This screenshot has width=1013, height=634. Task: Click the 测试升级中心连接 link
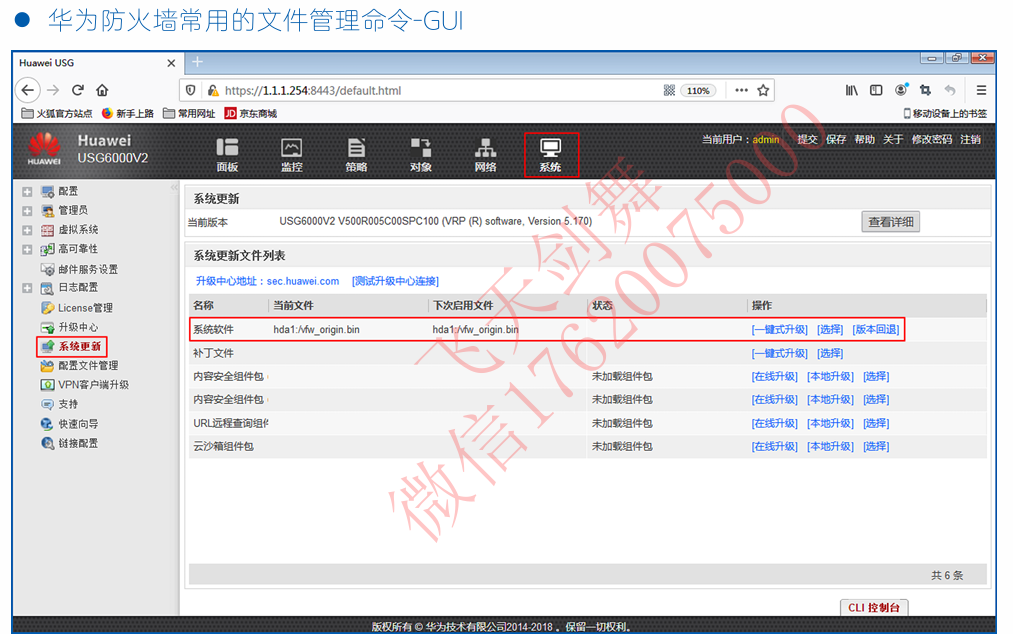point(395,281)
